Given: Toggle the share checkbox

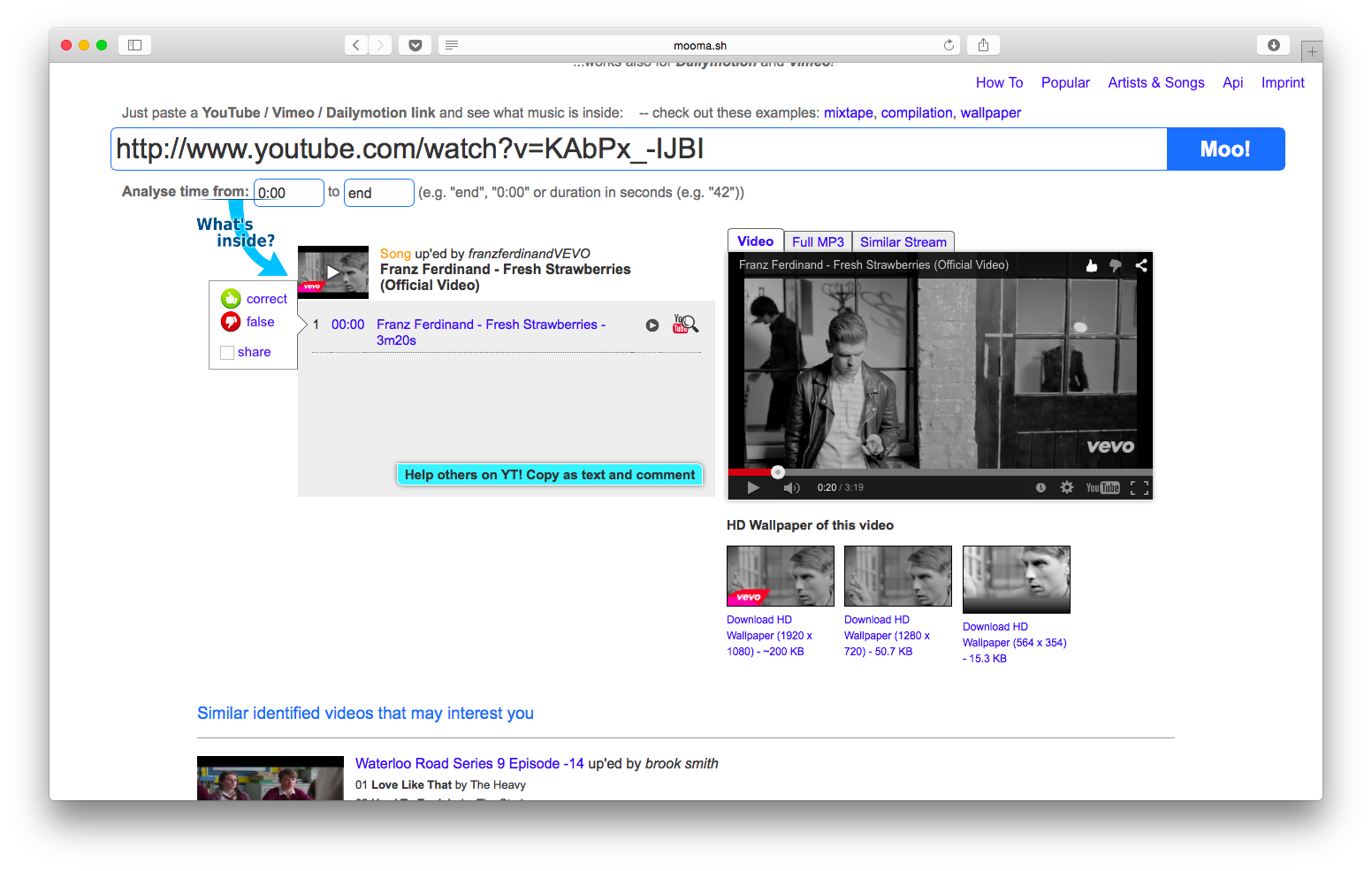Looking at the screenshot, I should point(227,353).
